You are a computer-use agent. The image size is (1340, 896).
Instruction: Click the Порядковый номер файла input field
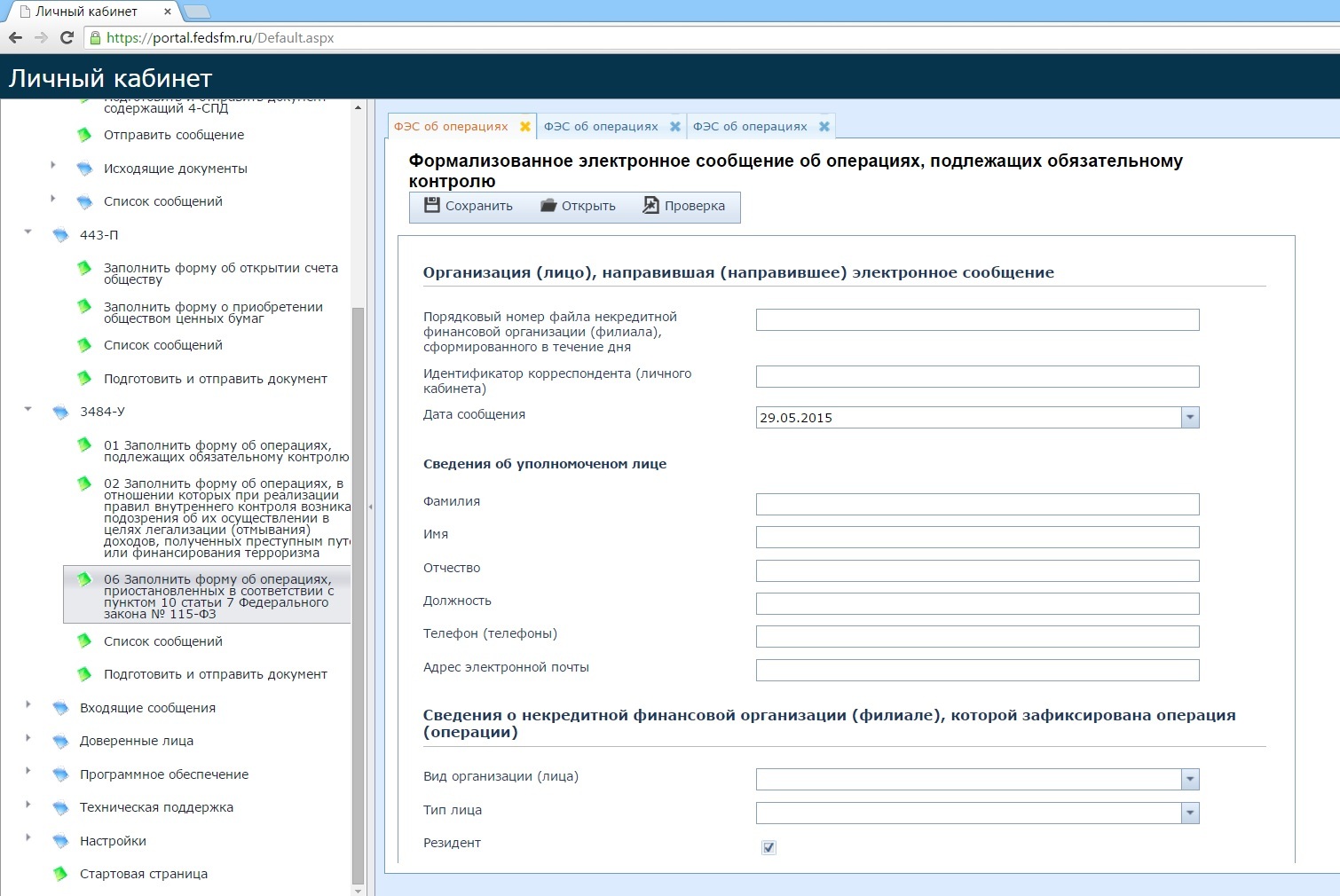pos(977,319)
